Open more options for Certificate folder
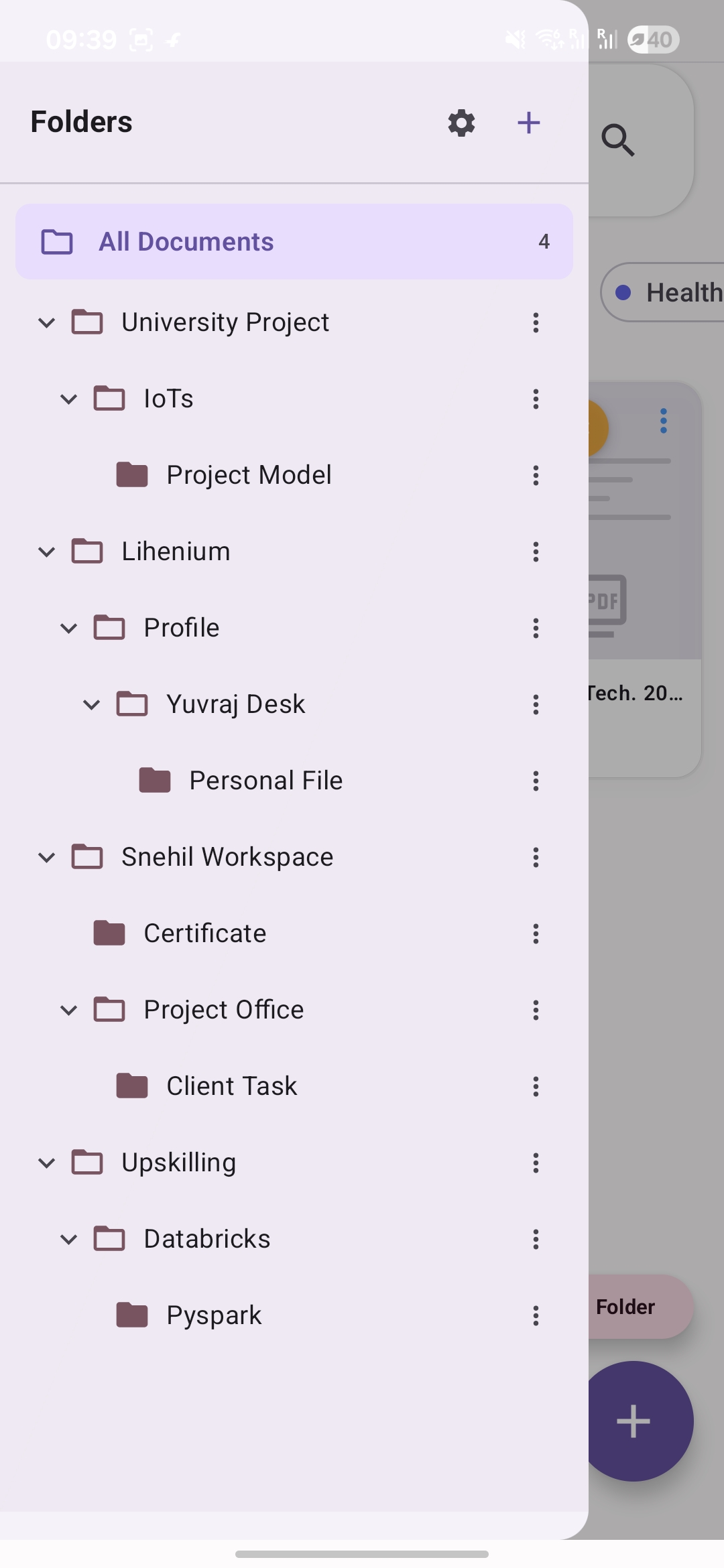Image resolution: width=724 pixels, height=1568 pixels. 536,933
